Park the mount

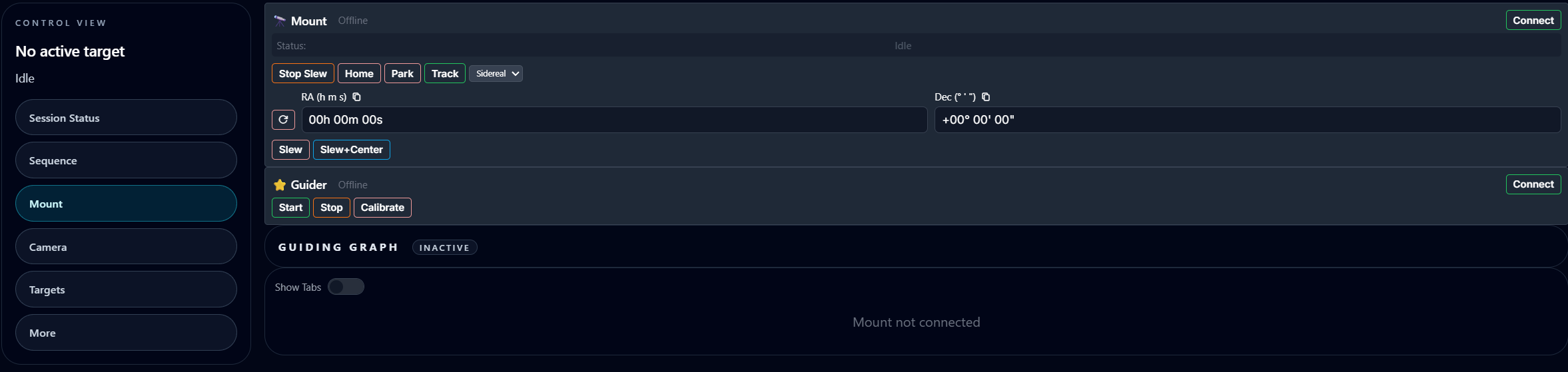(402, 74)
